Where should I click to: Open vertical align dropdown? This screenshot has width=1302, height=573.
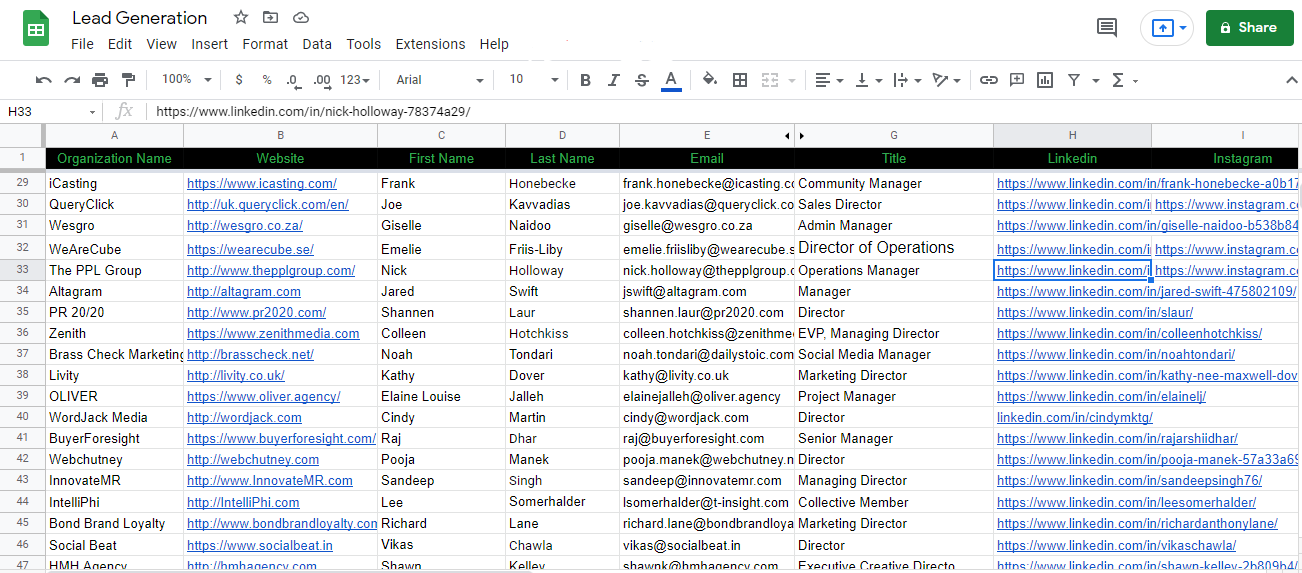[x=871, y=80]
